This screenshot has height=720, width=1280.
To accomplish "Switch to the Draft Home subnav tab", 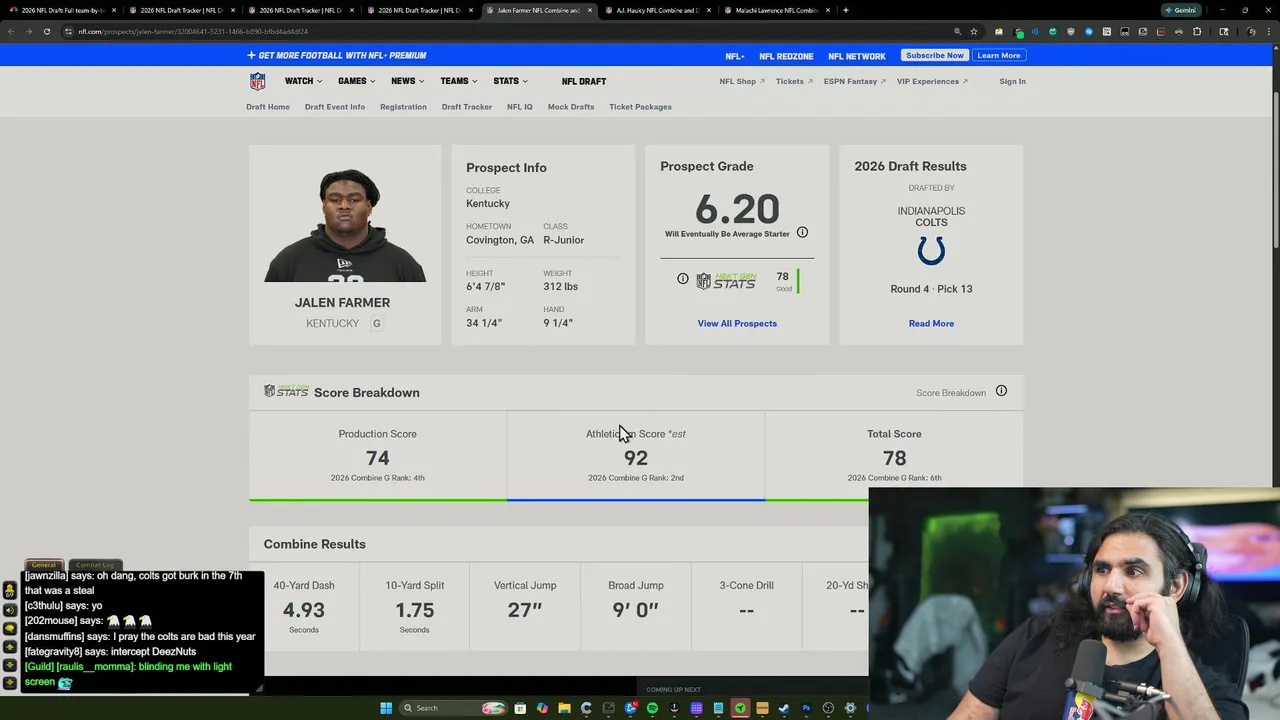I will (x=268, y=107).
